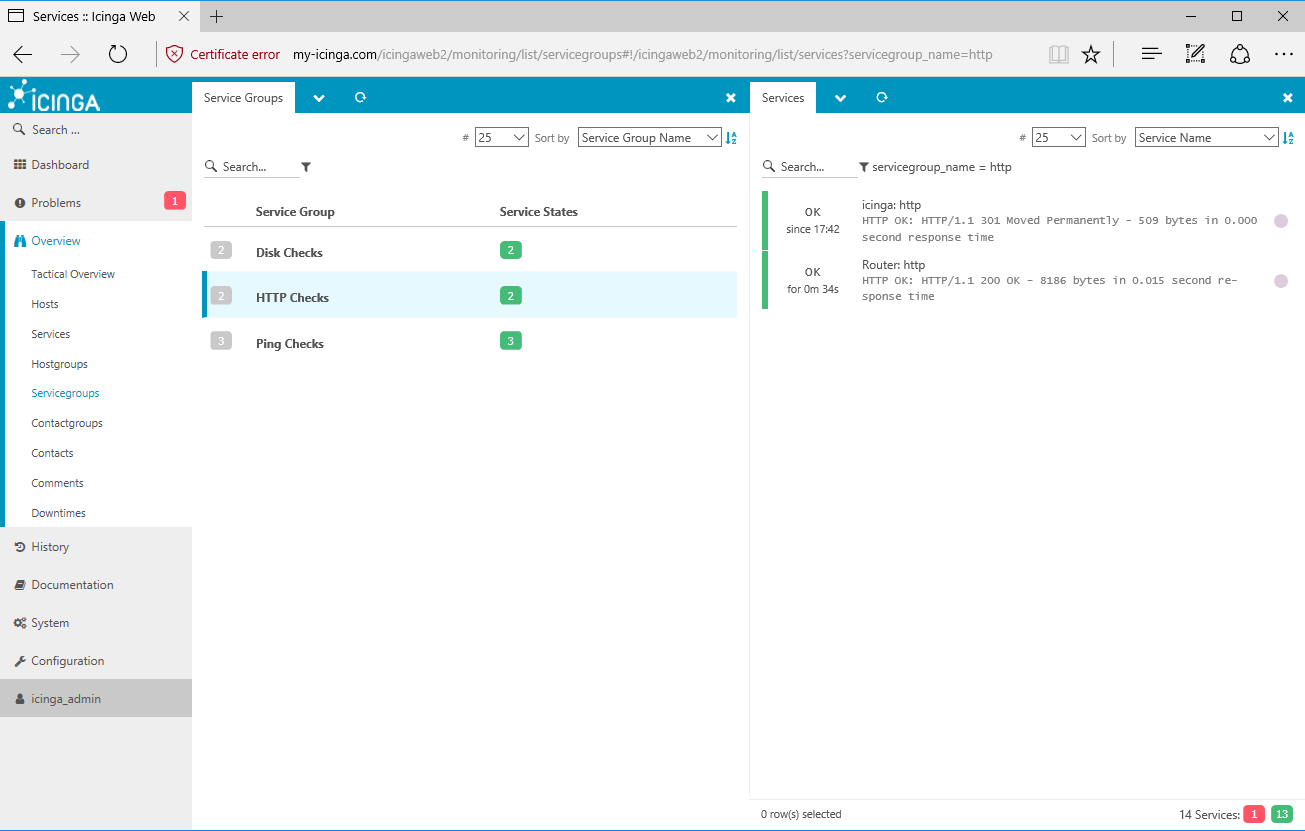Click the sidebar Search field
1305x831 pixels.
coord(96,130)
